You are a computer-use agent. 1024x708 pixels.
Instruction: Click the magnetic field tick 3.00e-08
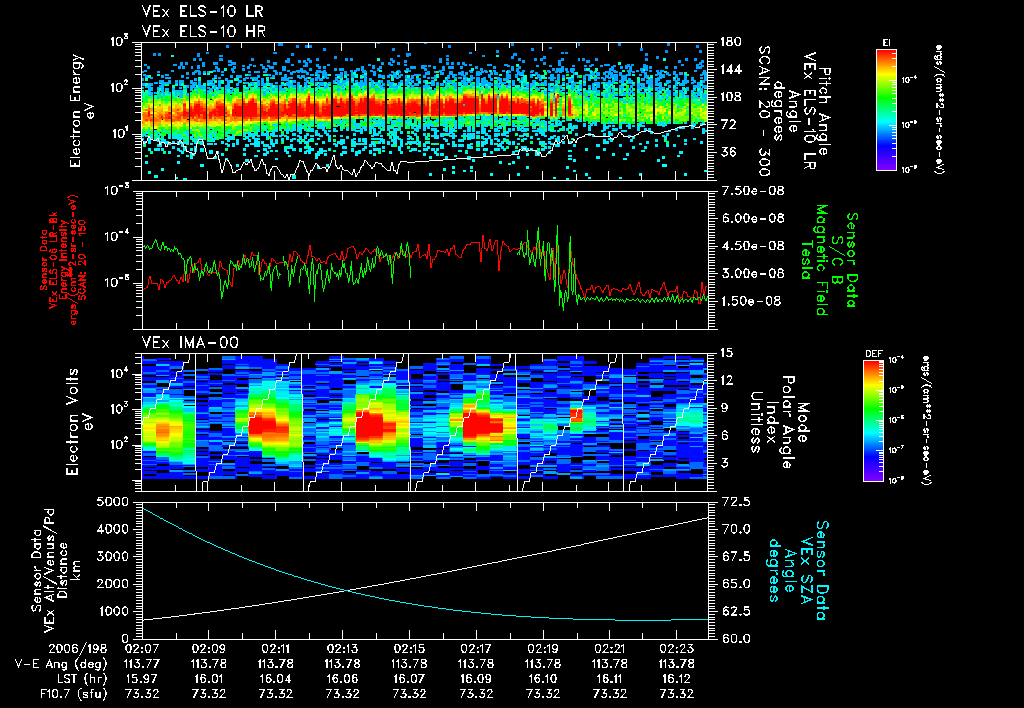[752, 273]
